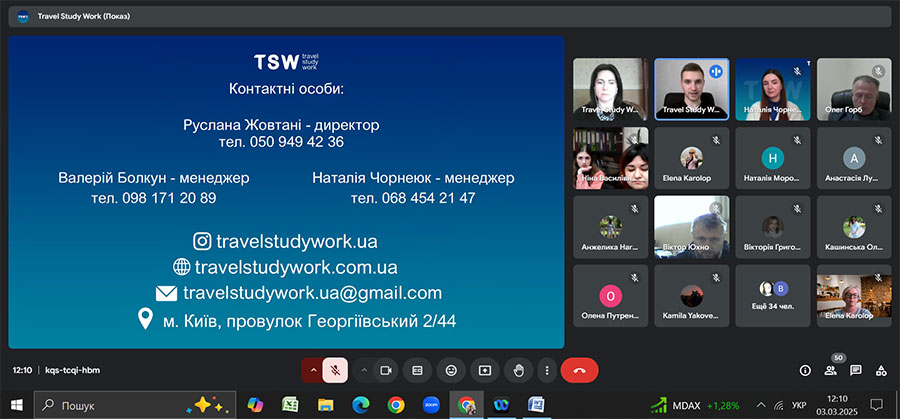Click Вікторія Григо... participant tile

click(x=773, y=227)
